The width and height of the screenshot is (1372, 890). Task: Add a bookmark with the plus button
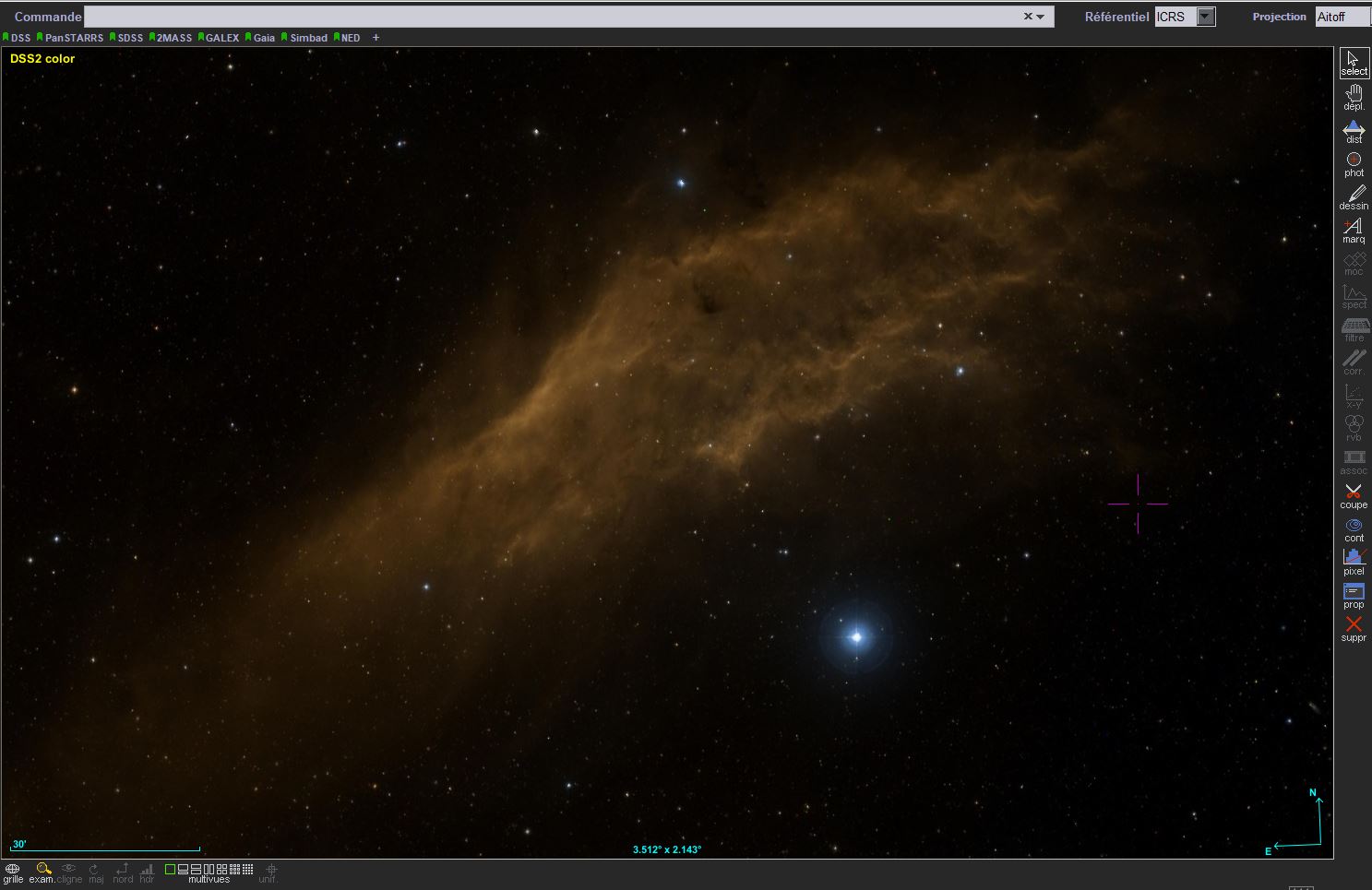[376, 38]
